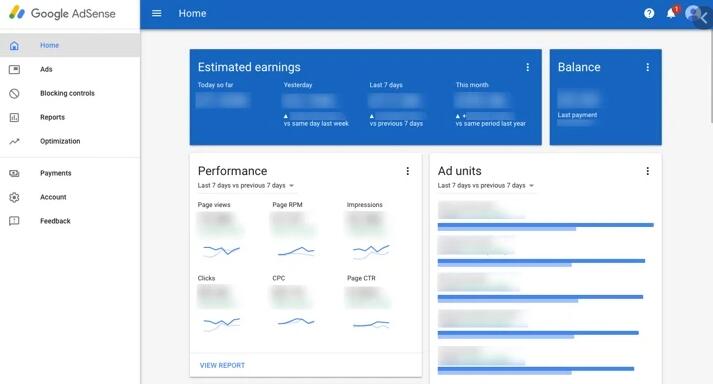This screenshot has height=384, width=713.
Task: Click the Ad units card heading
Action: [459, 171]
